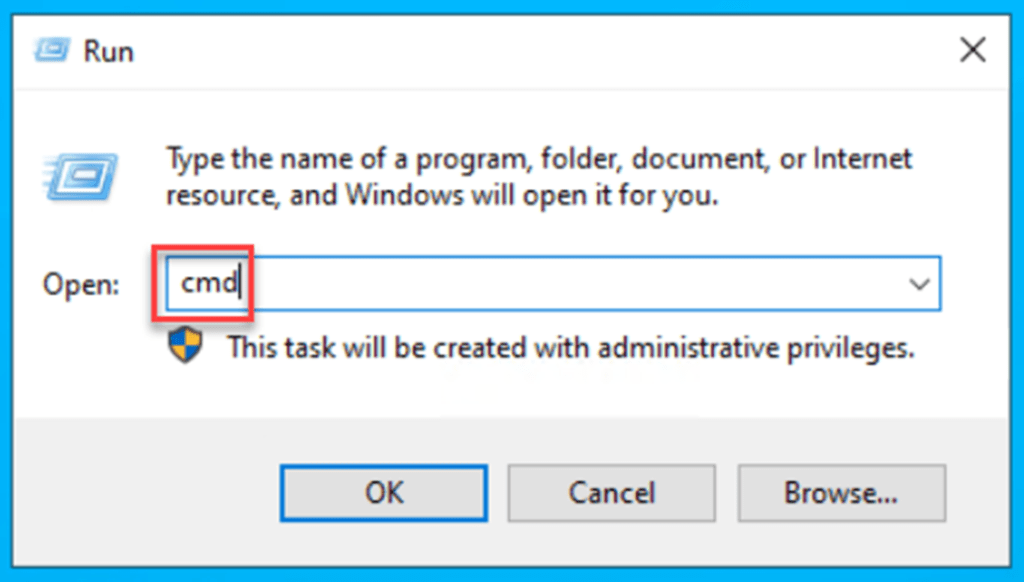The image size is (1024, 582).
Task: Click the administrative shield icon
Action: (x=185, y=346)
